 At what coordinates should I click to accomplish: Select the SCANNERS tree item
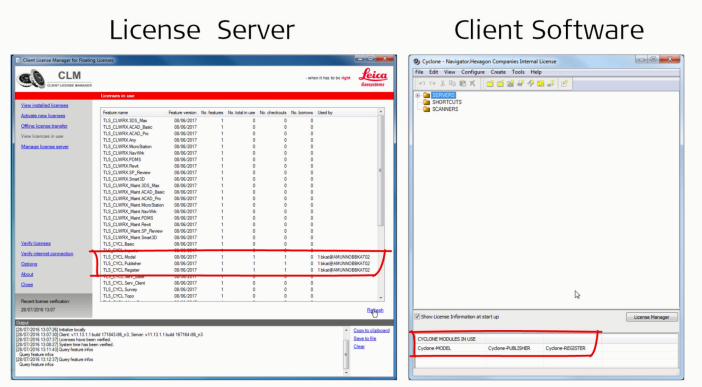pyautogui.click(x=445, y=109)
